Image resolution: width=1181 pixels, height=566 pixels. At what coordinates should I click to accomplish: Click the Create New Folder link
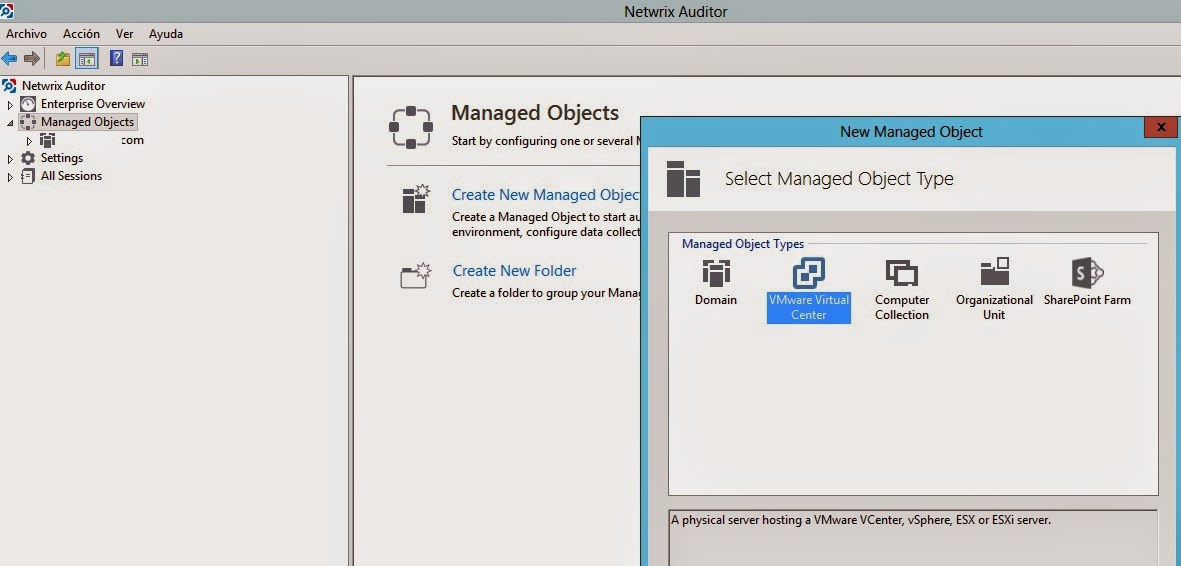[514, 271]
